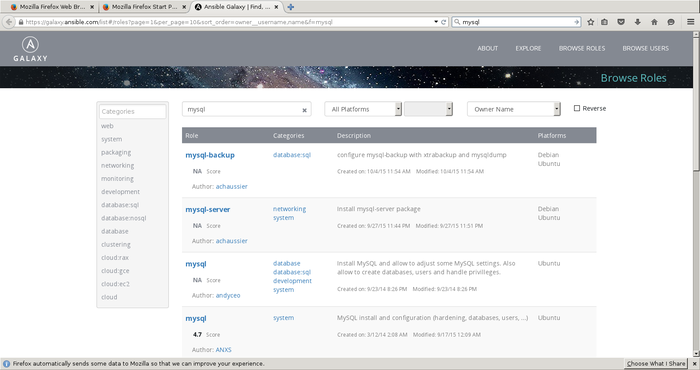Open the mysql-backup role
This screenshot has width=700, height=370.
(210, 155)
